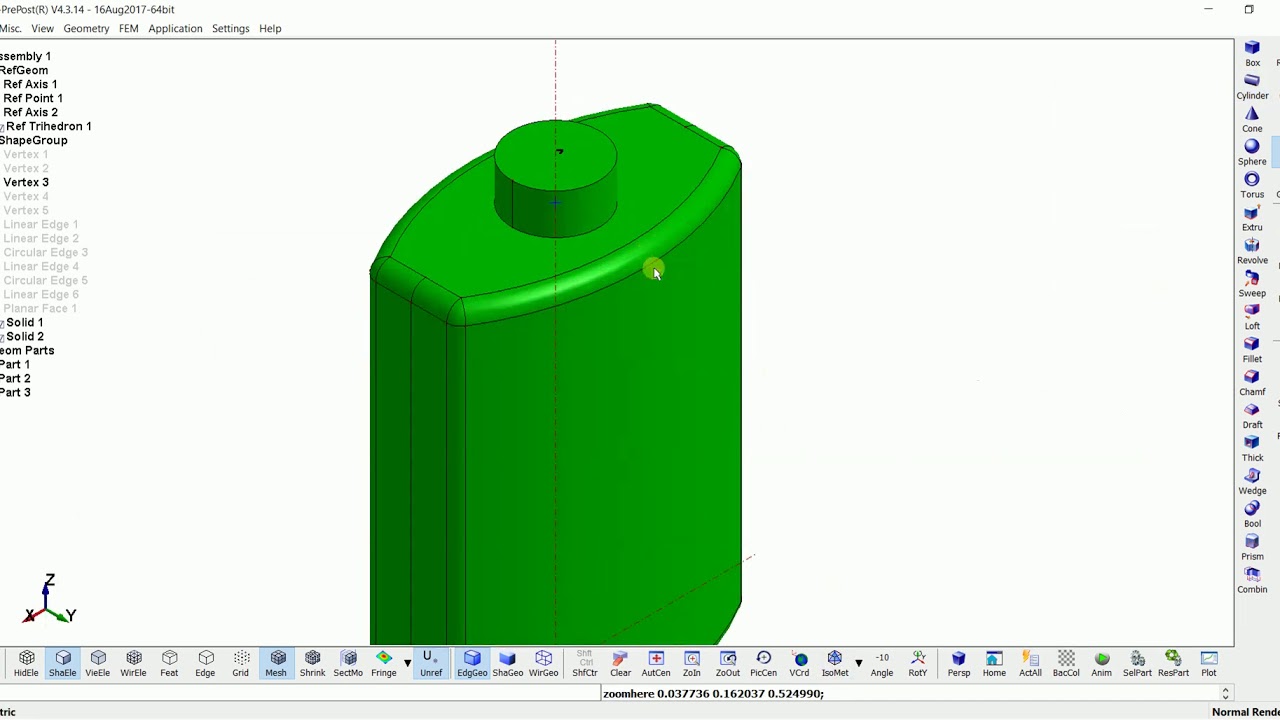The width and height of the screenshot is (1280, 720).
Task: Open the Chamf chamfer tool
Action: pyautogui.click(x=1252, y=383)
